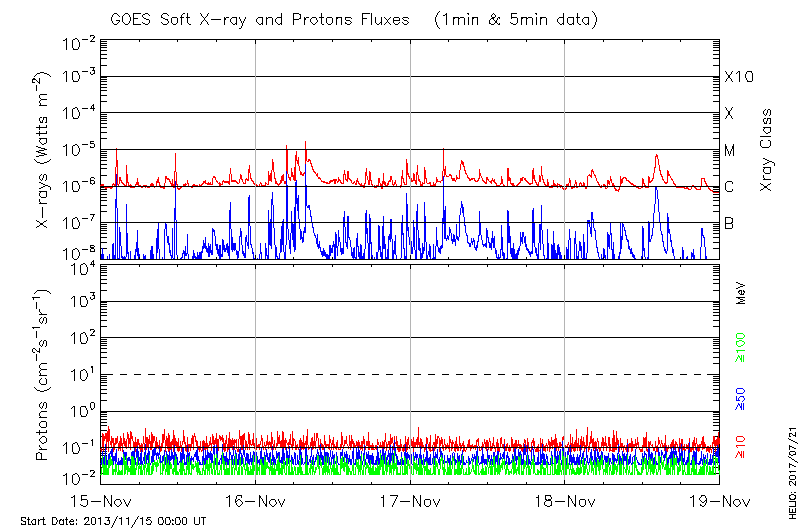Viewport: 800px width, 530px height.
Task: Click the M flare class label
Action: pos(730,151)
